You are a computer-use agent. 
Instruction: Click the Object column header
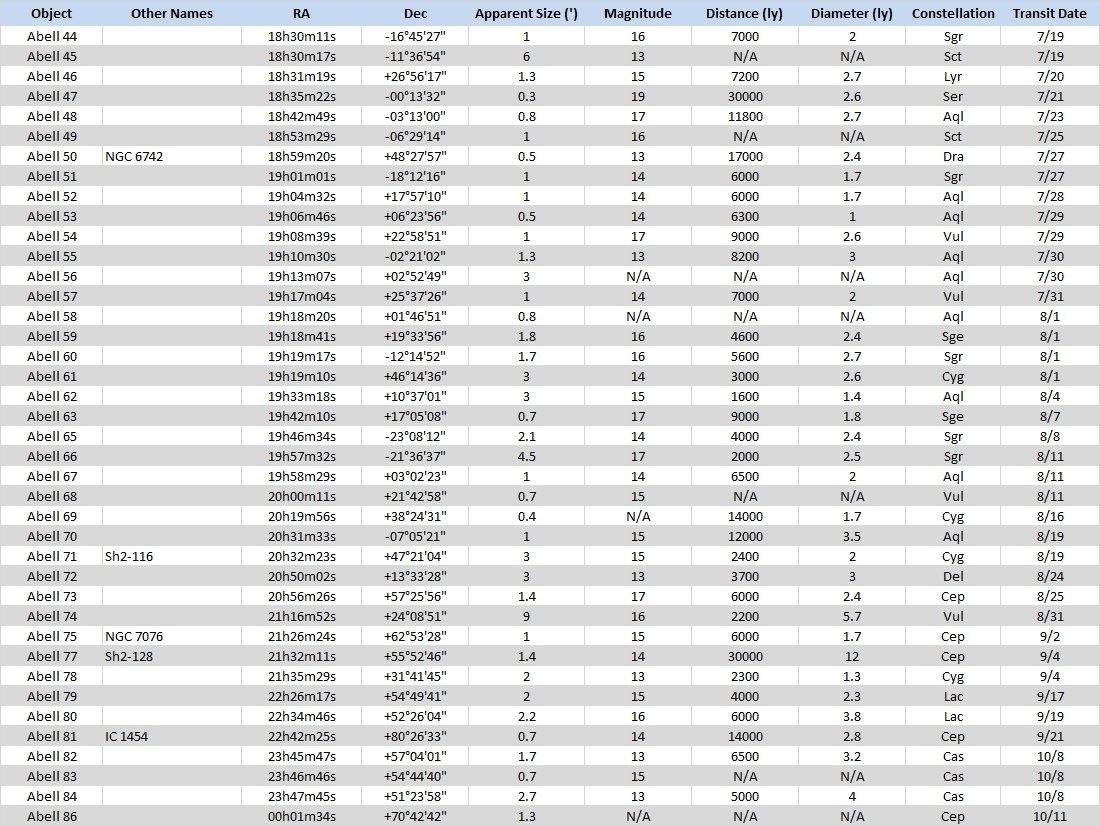50,14
